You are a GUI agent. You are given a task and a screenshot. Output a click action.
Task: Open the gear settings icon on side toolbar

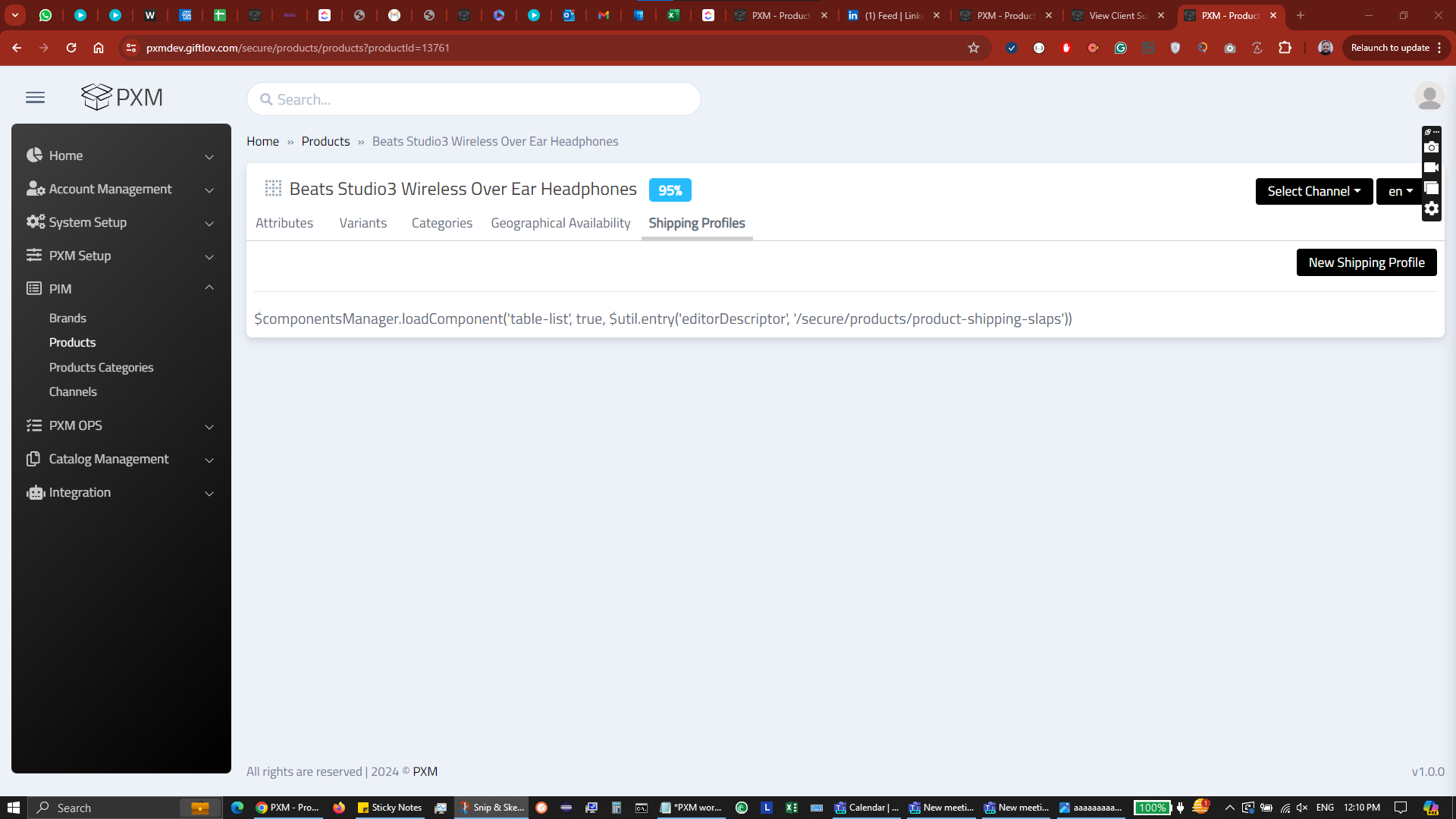click(1431, 209)
